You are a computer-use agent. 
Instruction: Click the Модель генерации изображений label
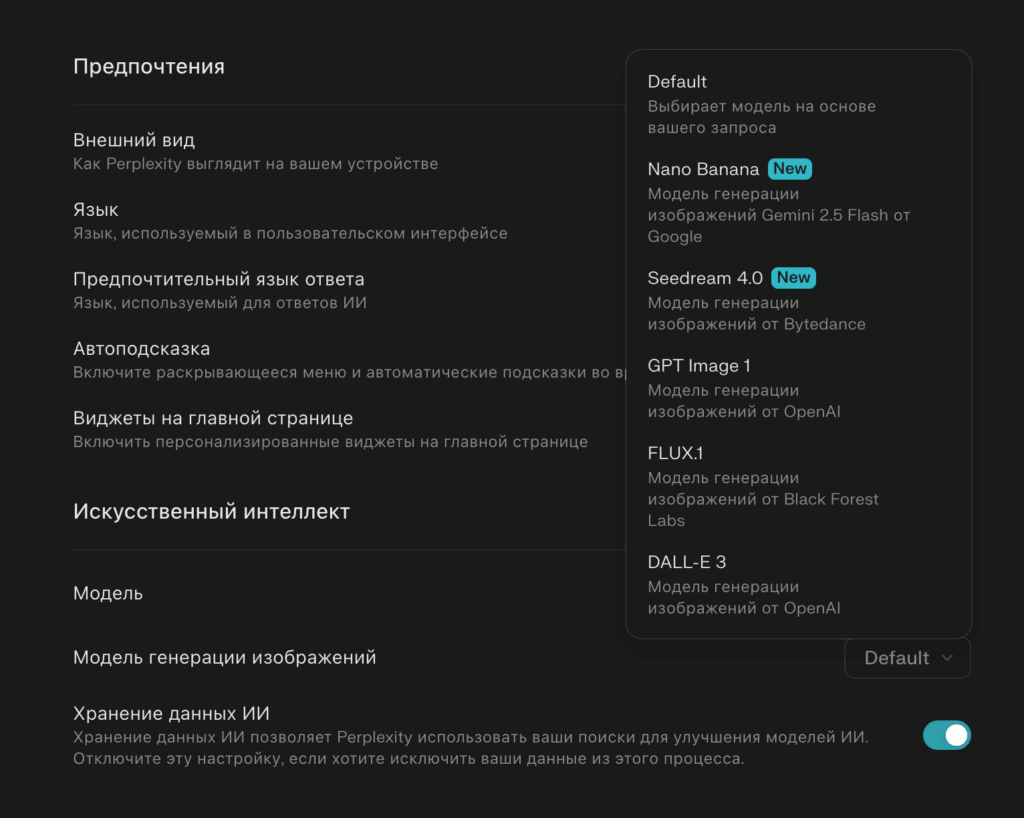[x=225, y=658]
